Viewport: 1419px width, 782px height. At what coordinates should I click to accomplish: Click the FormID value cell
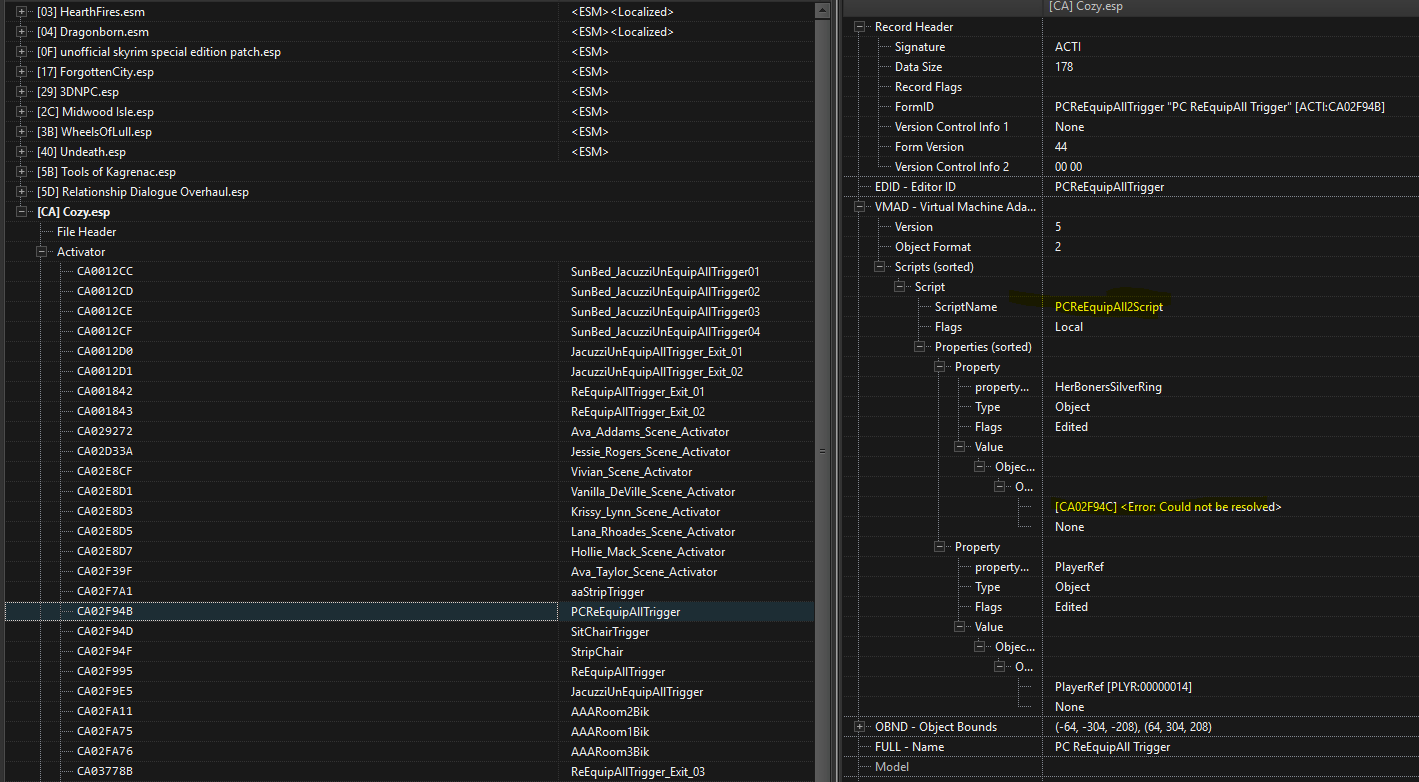[x=1220, y=107]
